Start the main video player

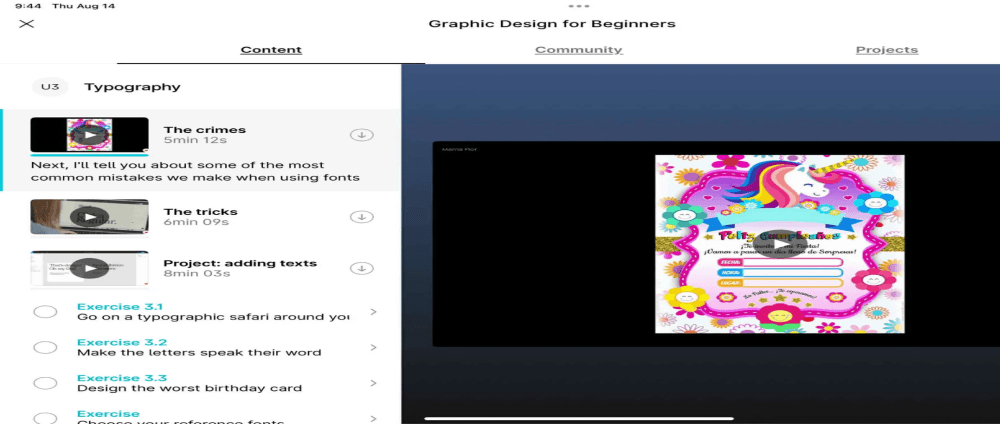coord(780,245)
